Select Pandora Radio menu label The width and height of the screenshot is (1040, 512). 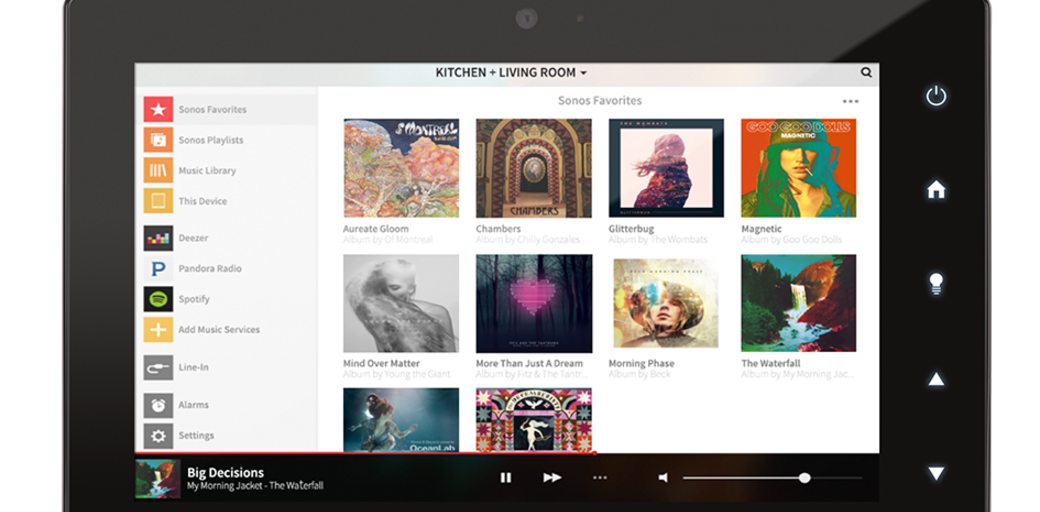210,269
